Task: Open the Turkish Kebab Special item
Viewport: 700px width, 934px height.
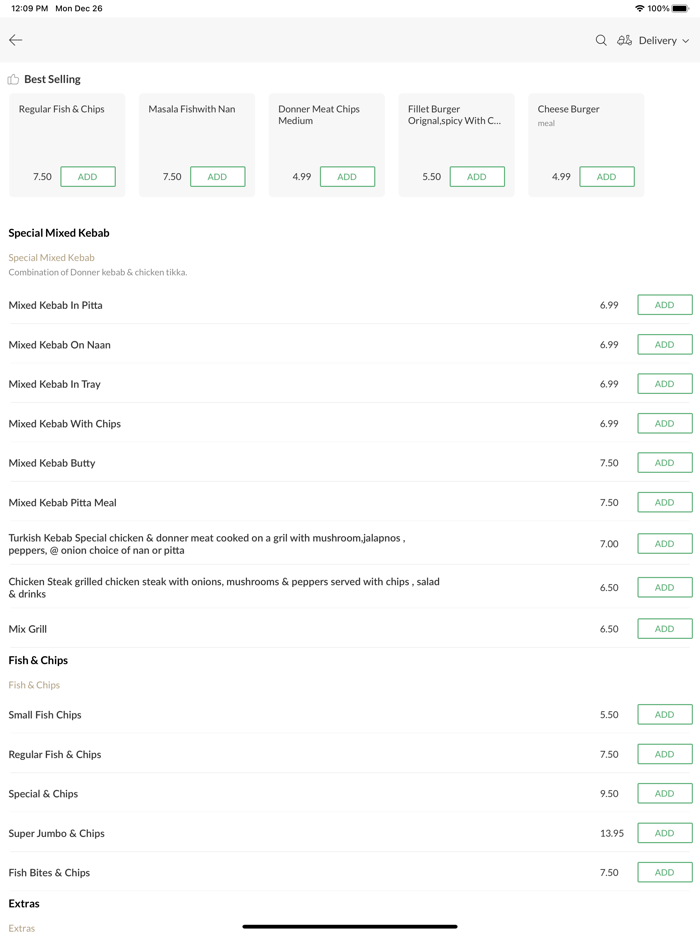Action: (x=207, y=544)
